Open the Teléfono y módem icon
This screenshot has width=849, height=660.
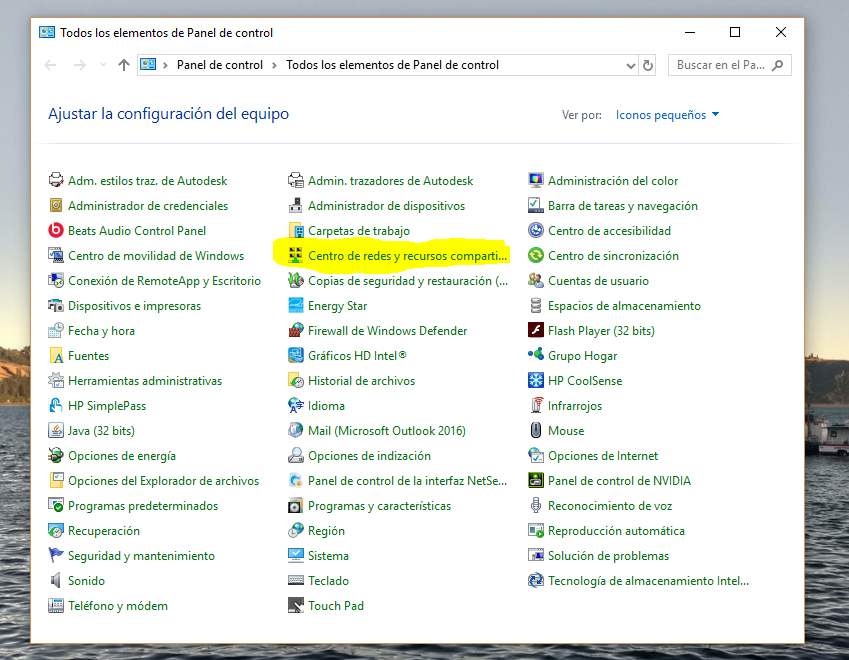[56, 605]
